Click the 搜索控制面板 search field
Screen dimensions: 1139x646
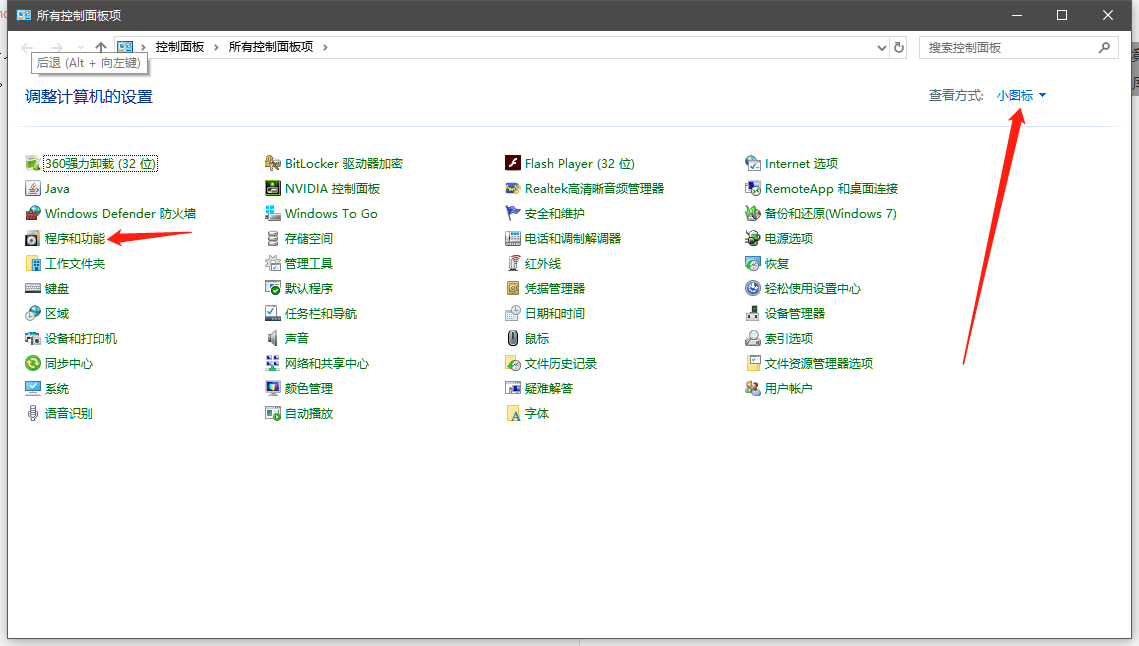(x=1018, y=48)
